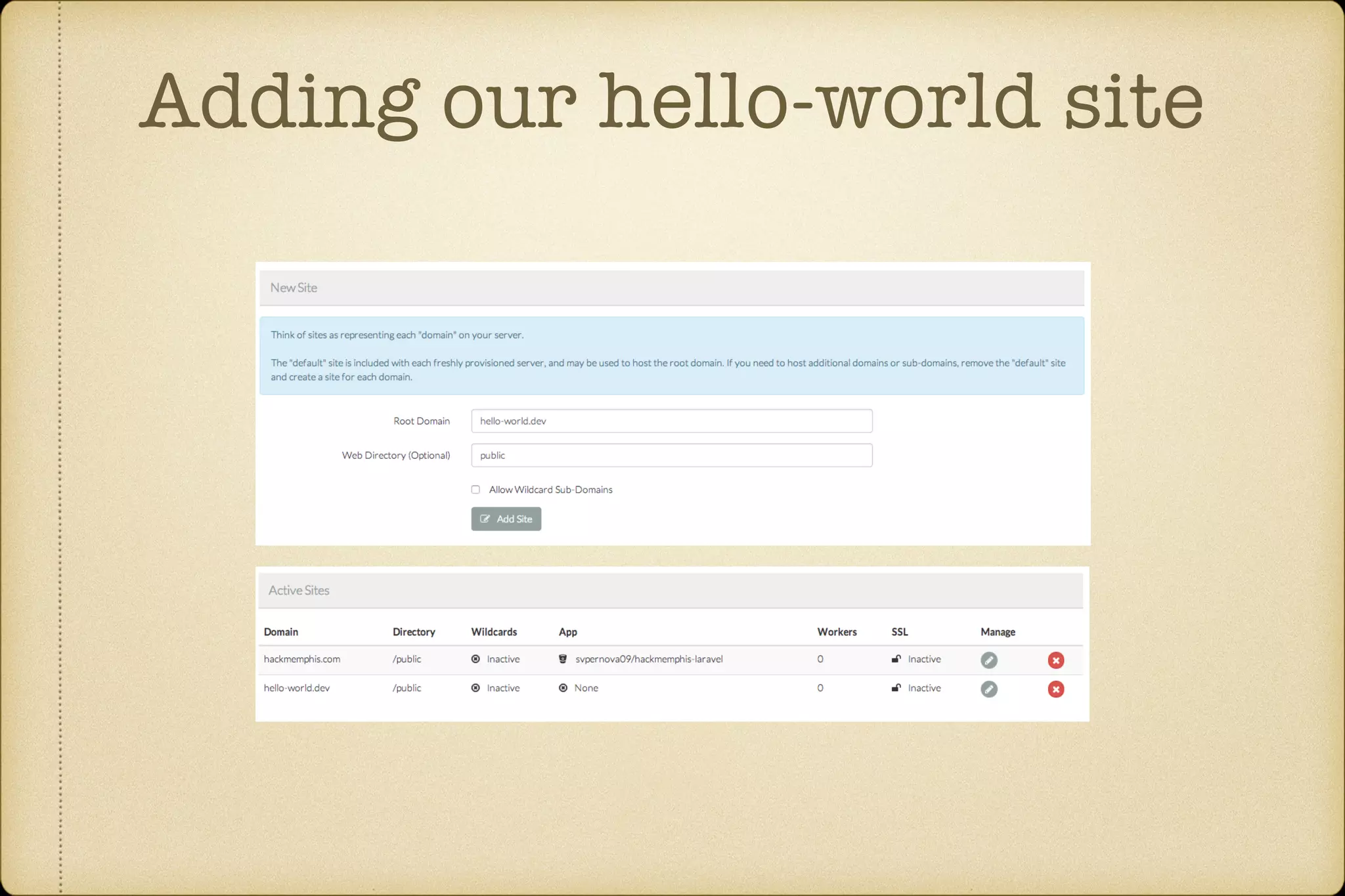This screenshot has height=896, width=1345.
Task: Focus the Web Directory input field
Action: (671, 455)
